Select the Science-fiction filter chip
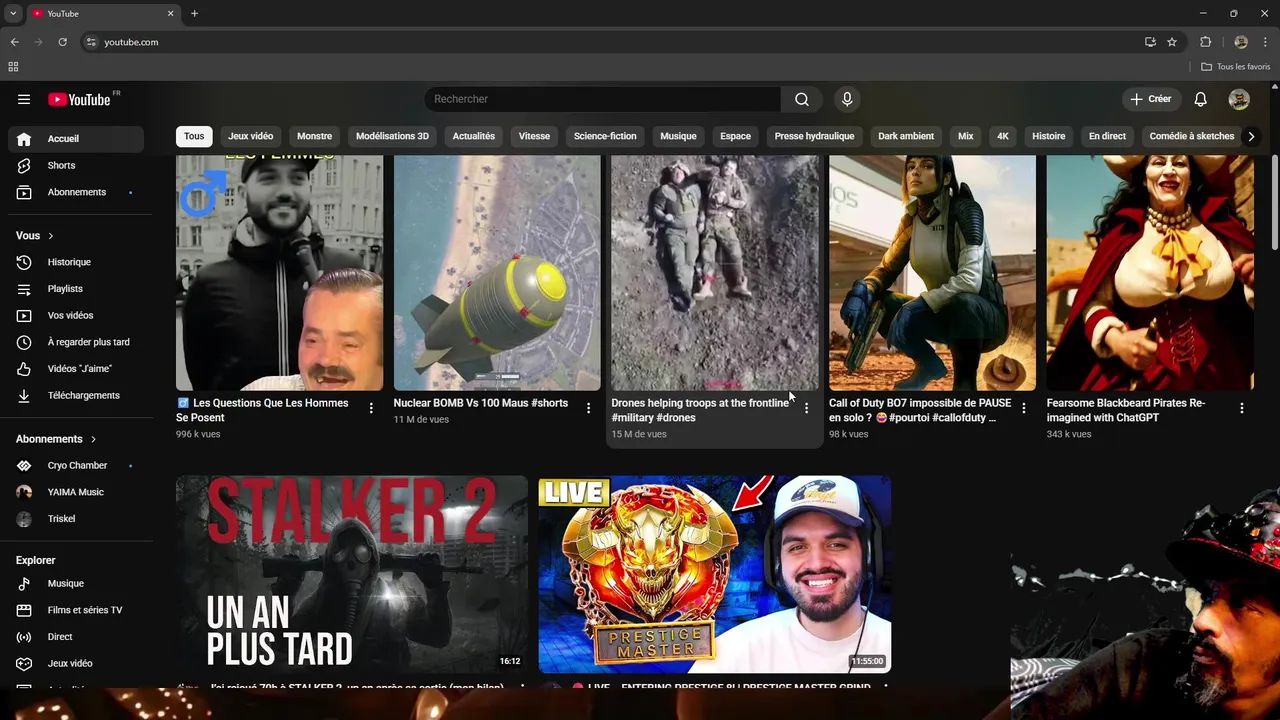The height and width of the screenshot is (720, 1280). [605, 136]
